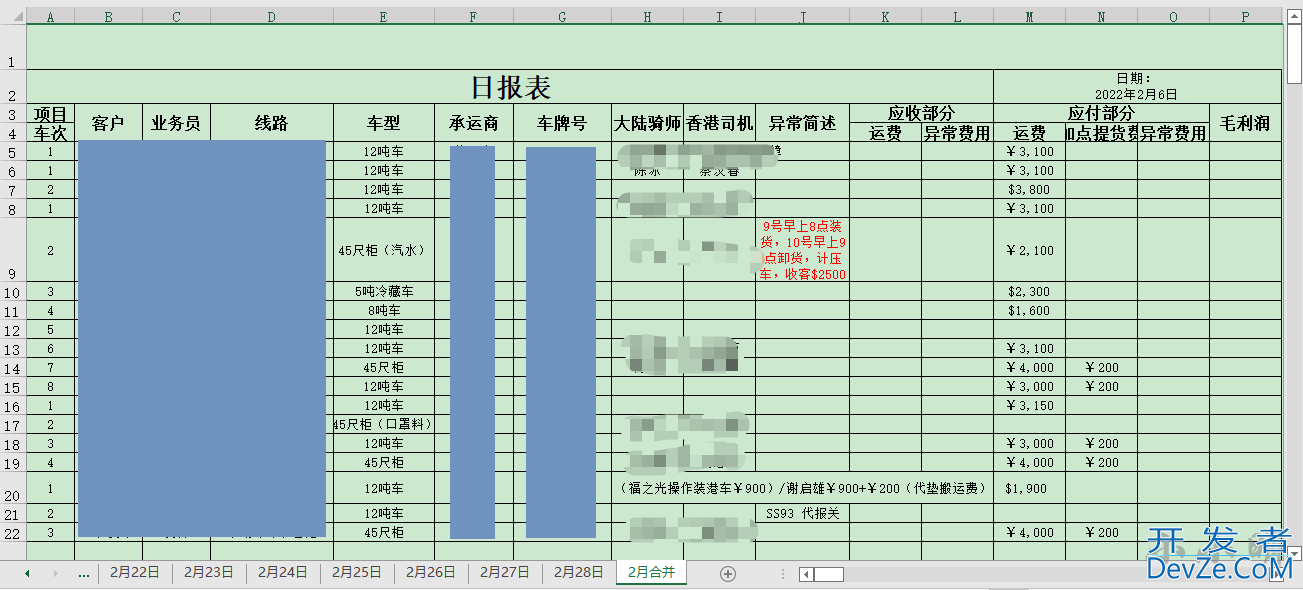Viewport: 1303px width, 590px height.
Task: Click the horizontal scrollbar thumb
Action: 829,574
